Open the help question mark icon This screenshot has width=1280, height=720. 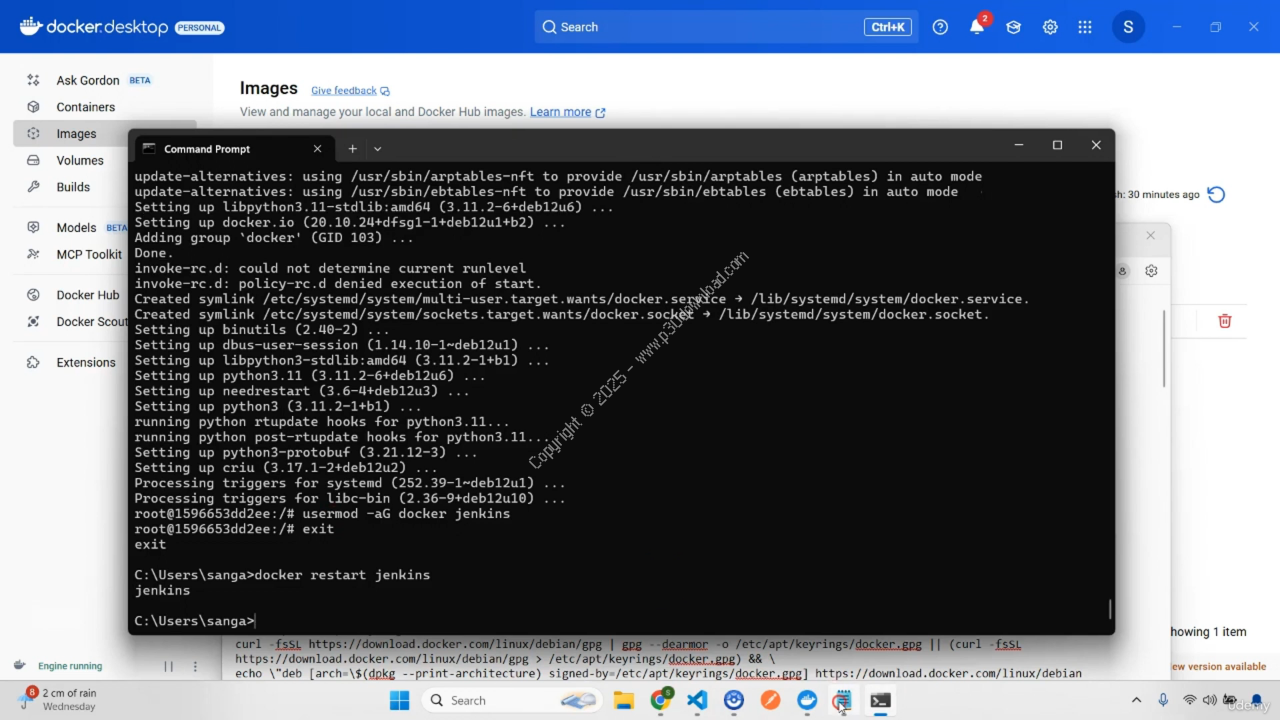940,27
